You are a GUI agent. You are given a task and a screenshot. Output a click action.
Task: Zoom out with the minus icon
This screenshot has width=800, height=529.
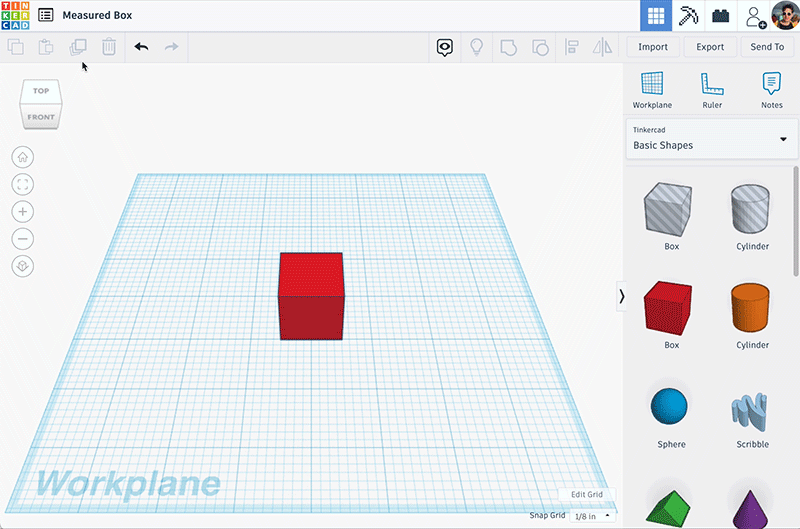click(22, 239)
